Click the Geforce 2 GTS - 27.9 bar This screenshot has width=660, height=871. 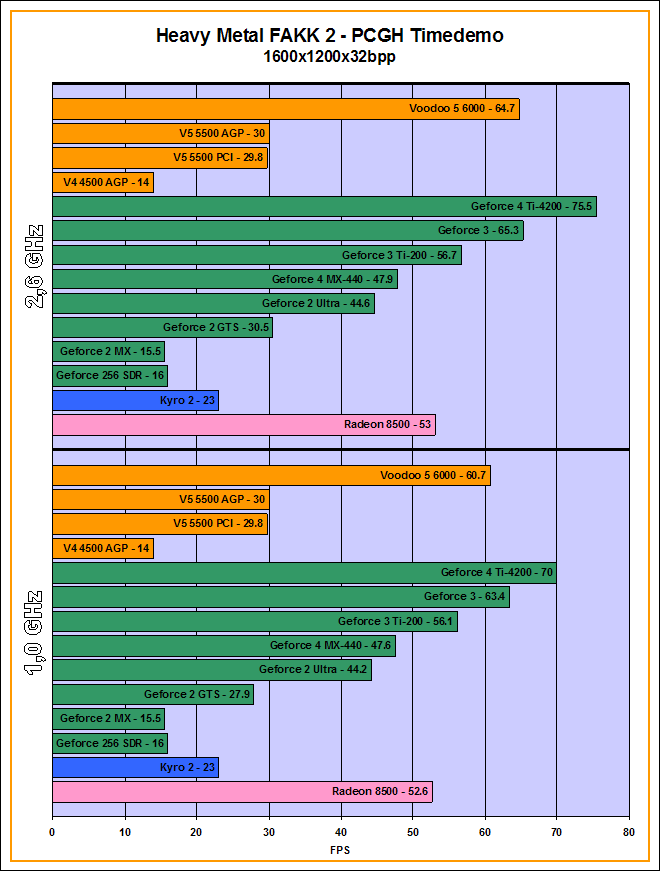click(x=152, y=694)
